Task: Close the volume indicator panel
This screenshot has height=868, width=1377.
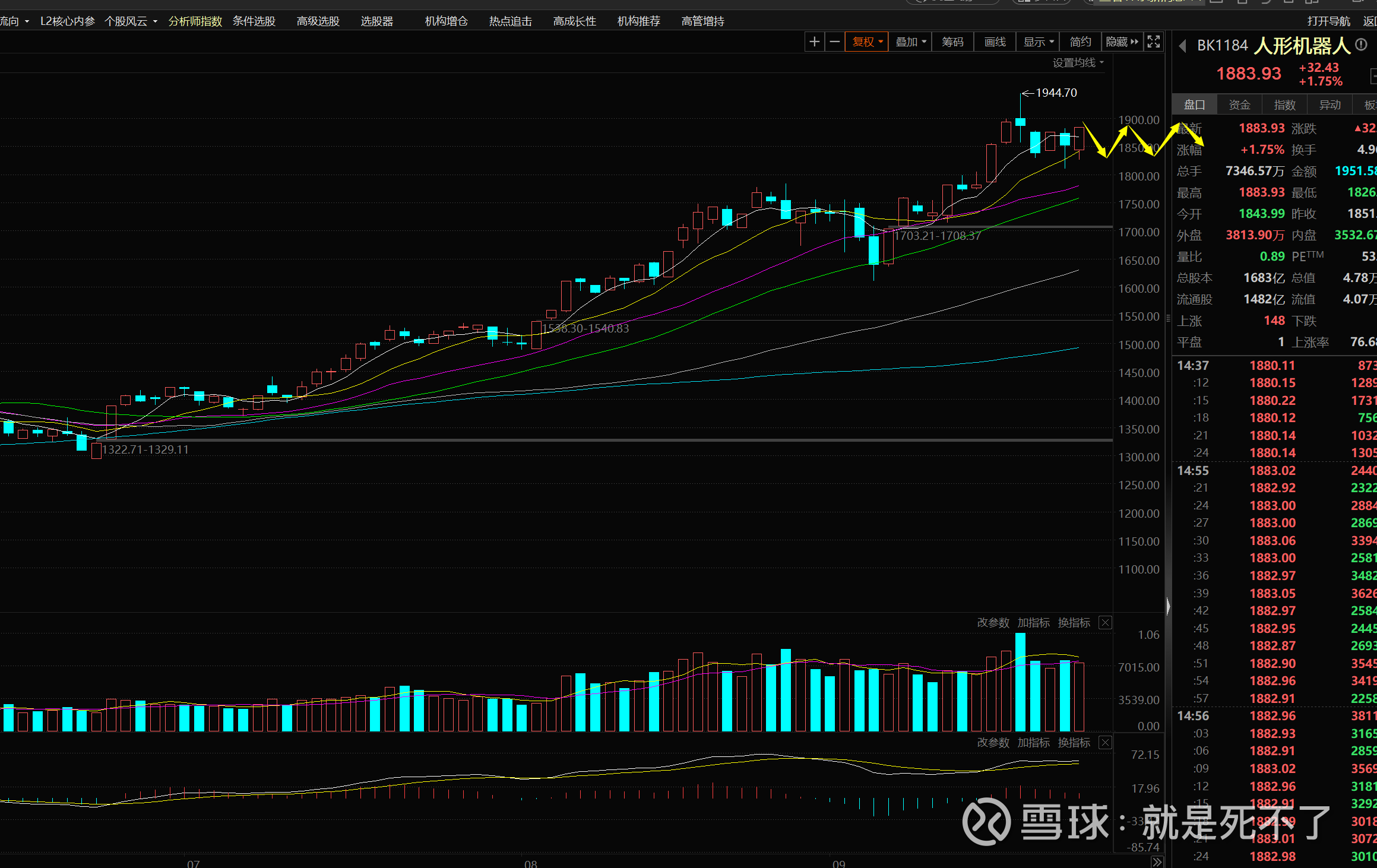Action: [x=1105, y=623]
